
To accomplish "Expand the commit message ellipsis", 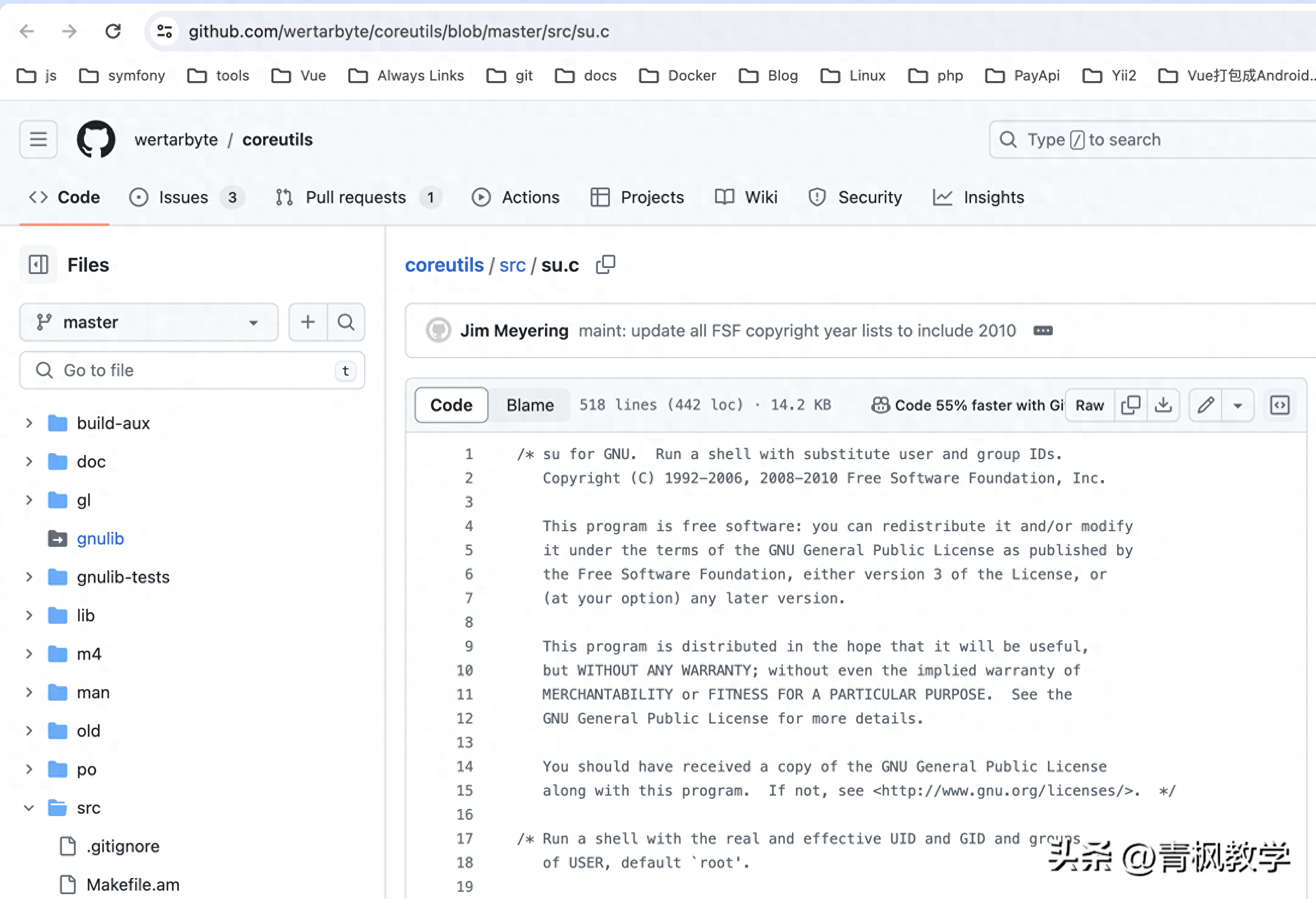I will [1043, 331].
